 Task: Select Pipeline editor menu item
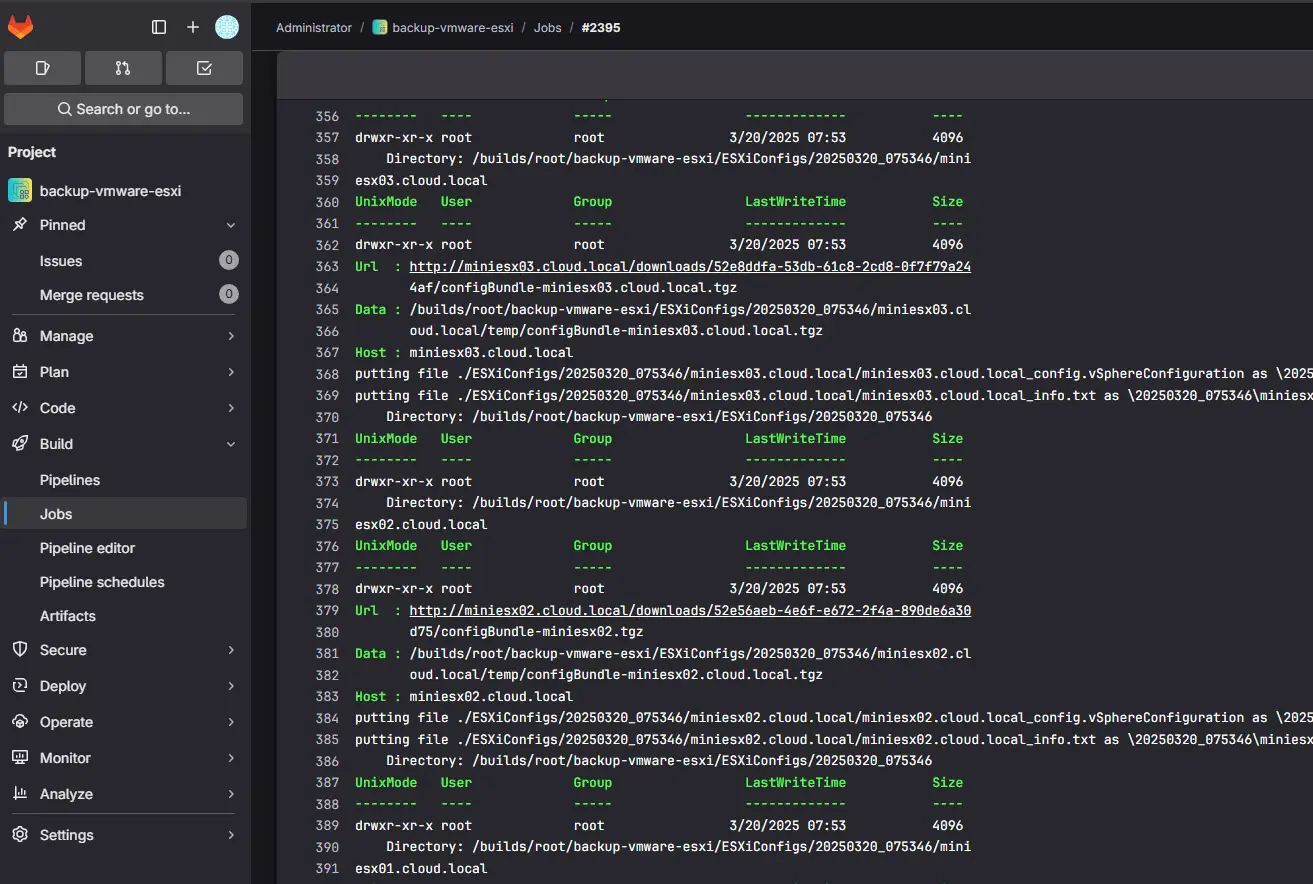pos(87,548)
